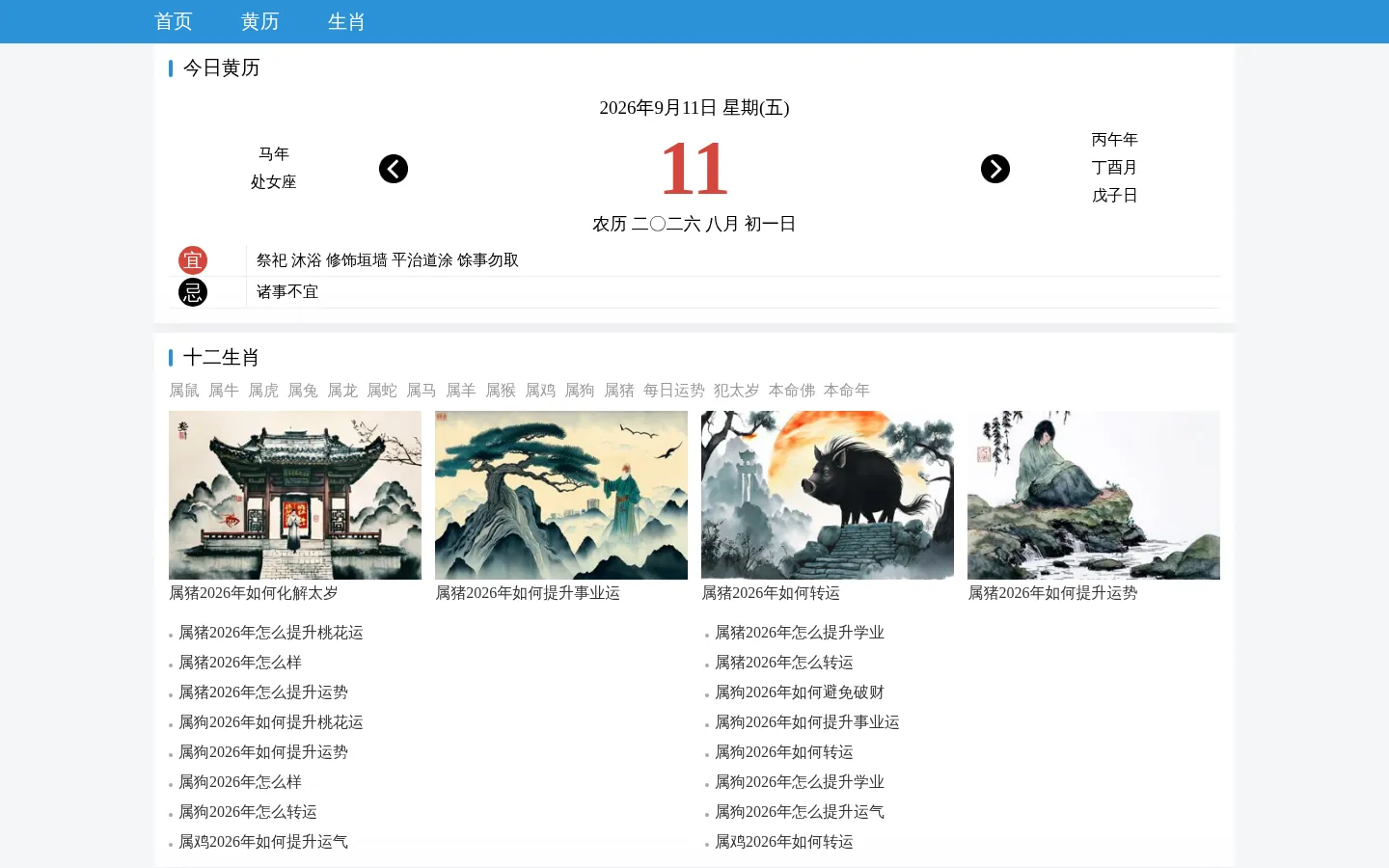The image size is (1389, 868).
Task: Open the pine tree and scholar thumbnail
Action: click(x=561, y=495)
